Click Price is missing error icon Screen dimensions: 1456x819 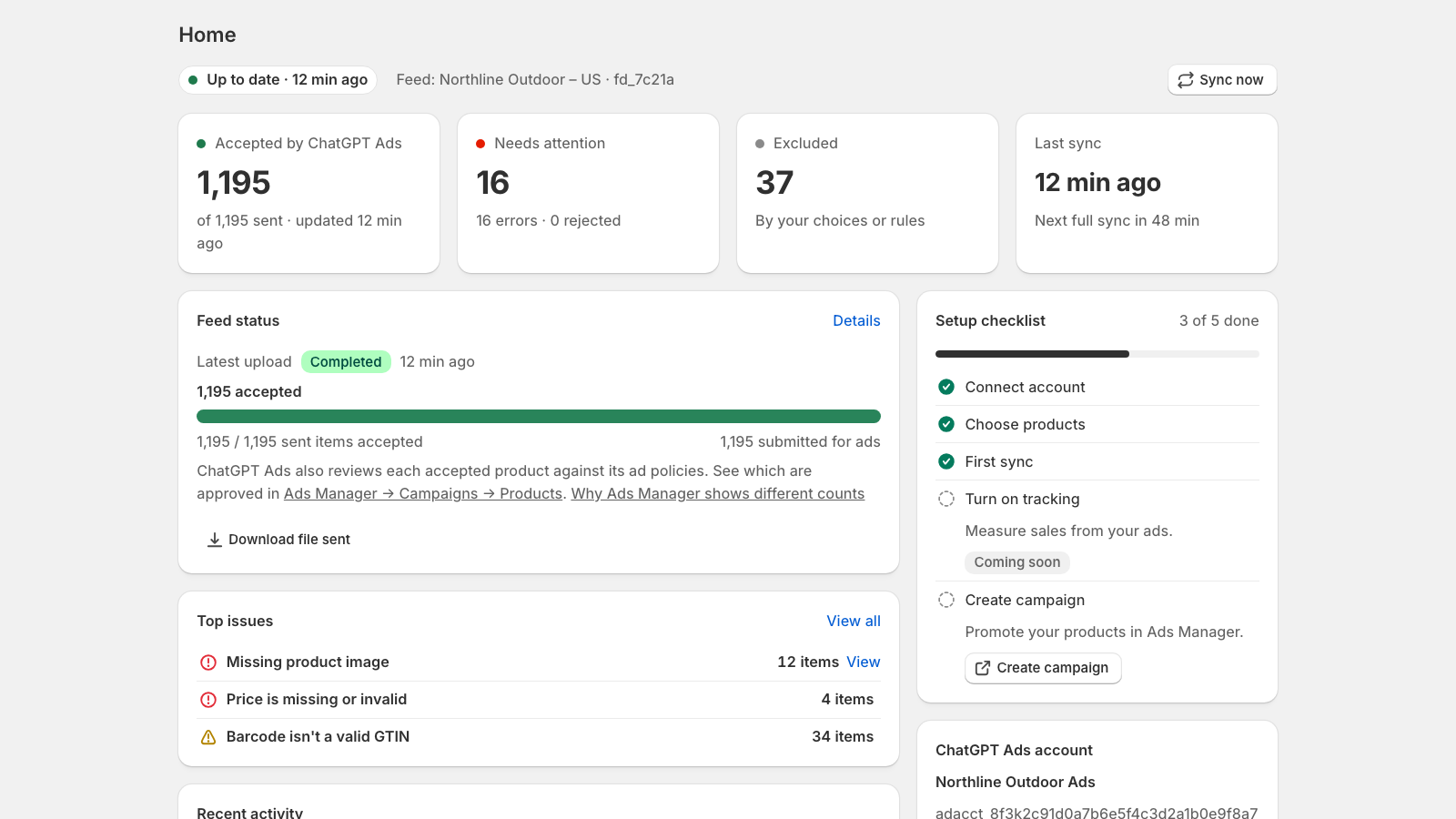click(x=208, y=700)
